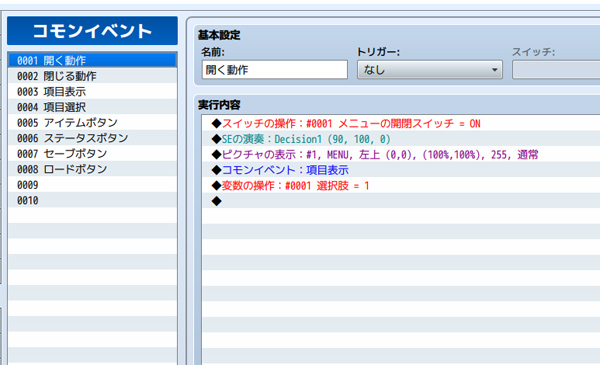The image size is (600, 365).
Task: Select the ピクチャの表示 #1 MENU command line
Action: 401,154
